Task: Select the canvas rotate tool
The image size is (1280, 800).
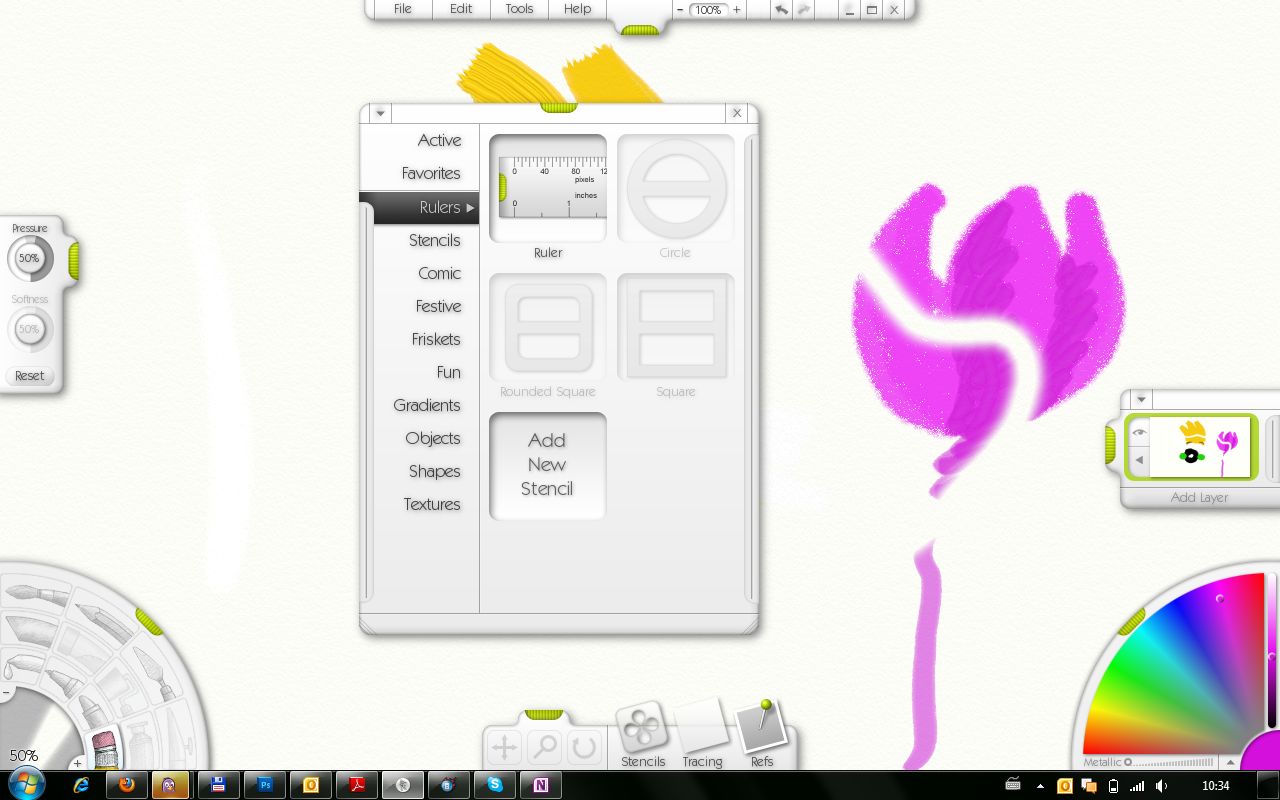Action: click(x=584, y=747)
